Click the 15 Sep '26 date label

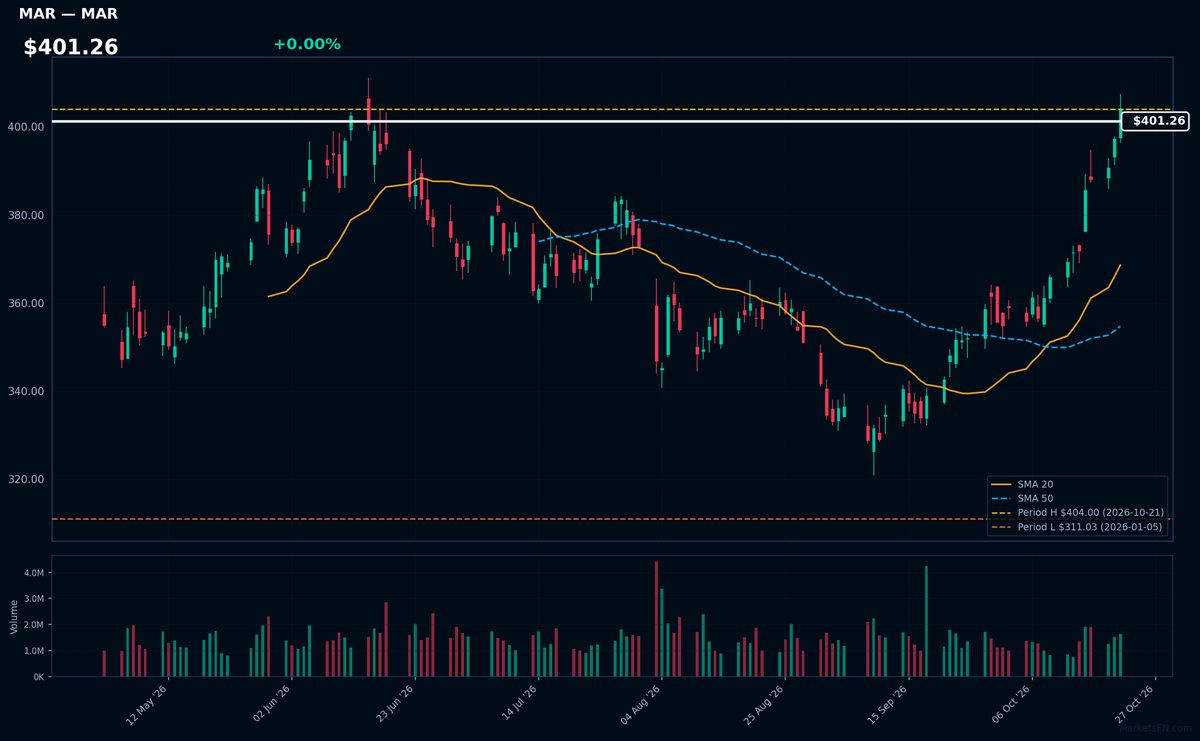pyautogui.click(x=888, y=704)
